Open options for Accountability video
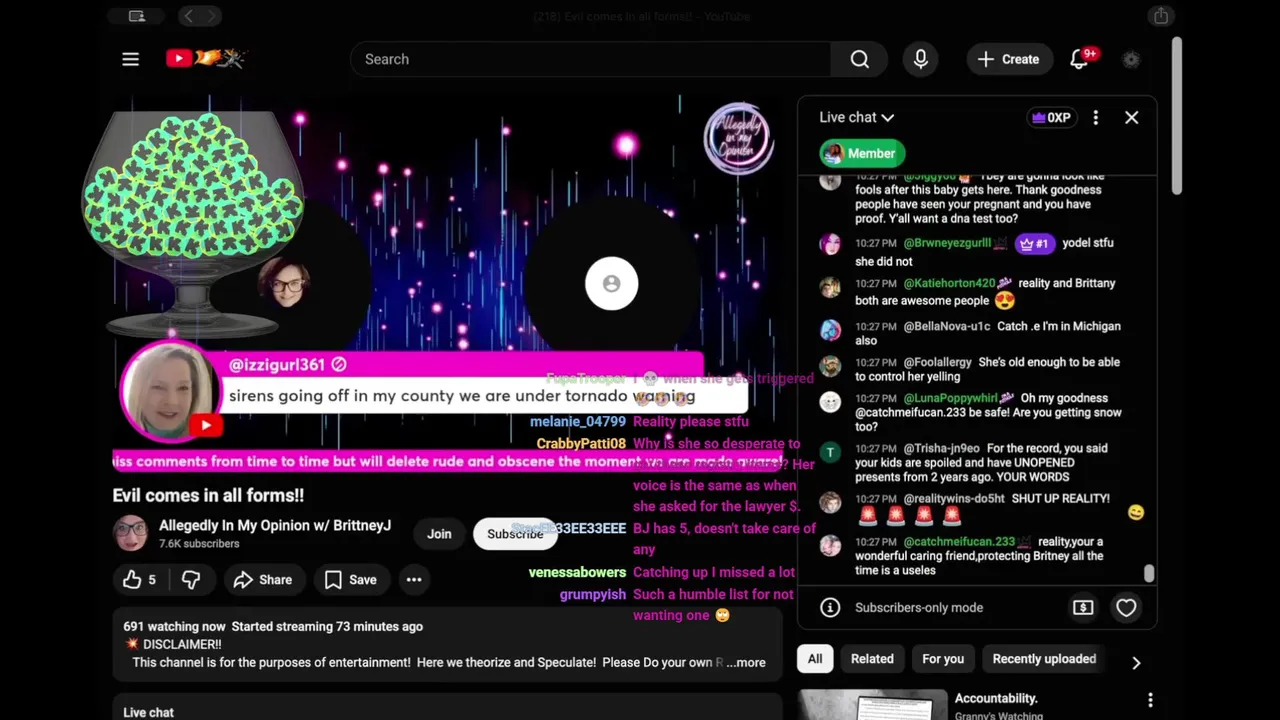The height and width of the screenshot is (720, 1280). [x=1150, y=700]
